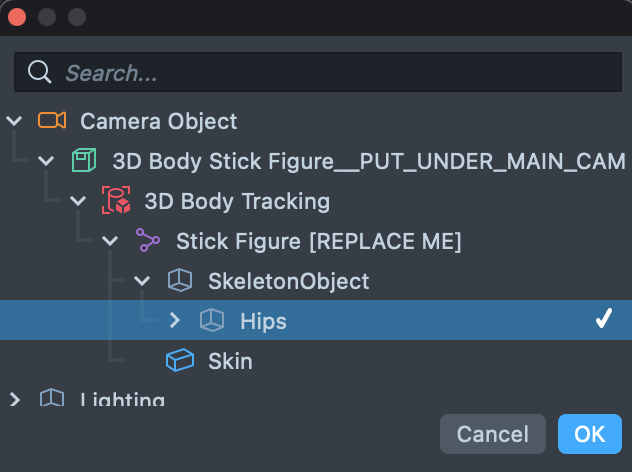Click the Lighting object icon
The width and height of the screenshot is (632, 472).
[x=52, y=399]
